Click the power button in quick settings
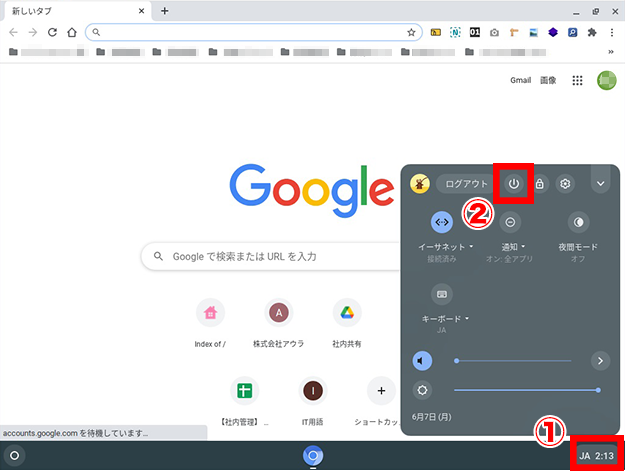The width and height of the screenshot is (625, 471). click(513, 184)
